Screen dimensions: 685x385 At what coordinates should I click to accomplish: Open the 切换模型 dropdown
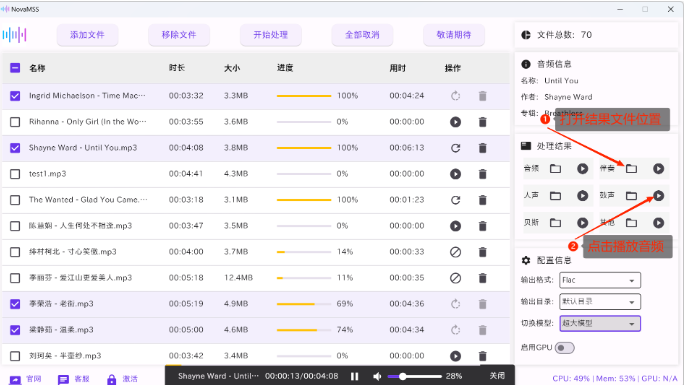(600, 323)
